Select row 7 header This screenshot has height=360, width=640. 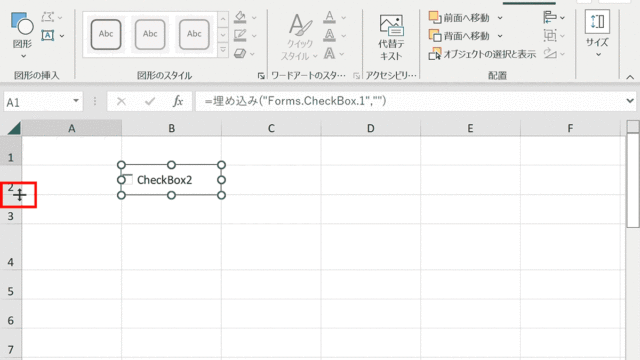pos(11,344)
